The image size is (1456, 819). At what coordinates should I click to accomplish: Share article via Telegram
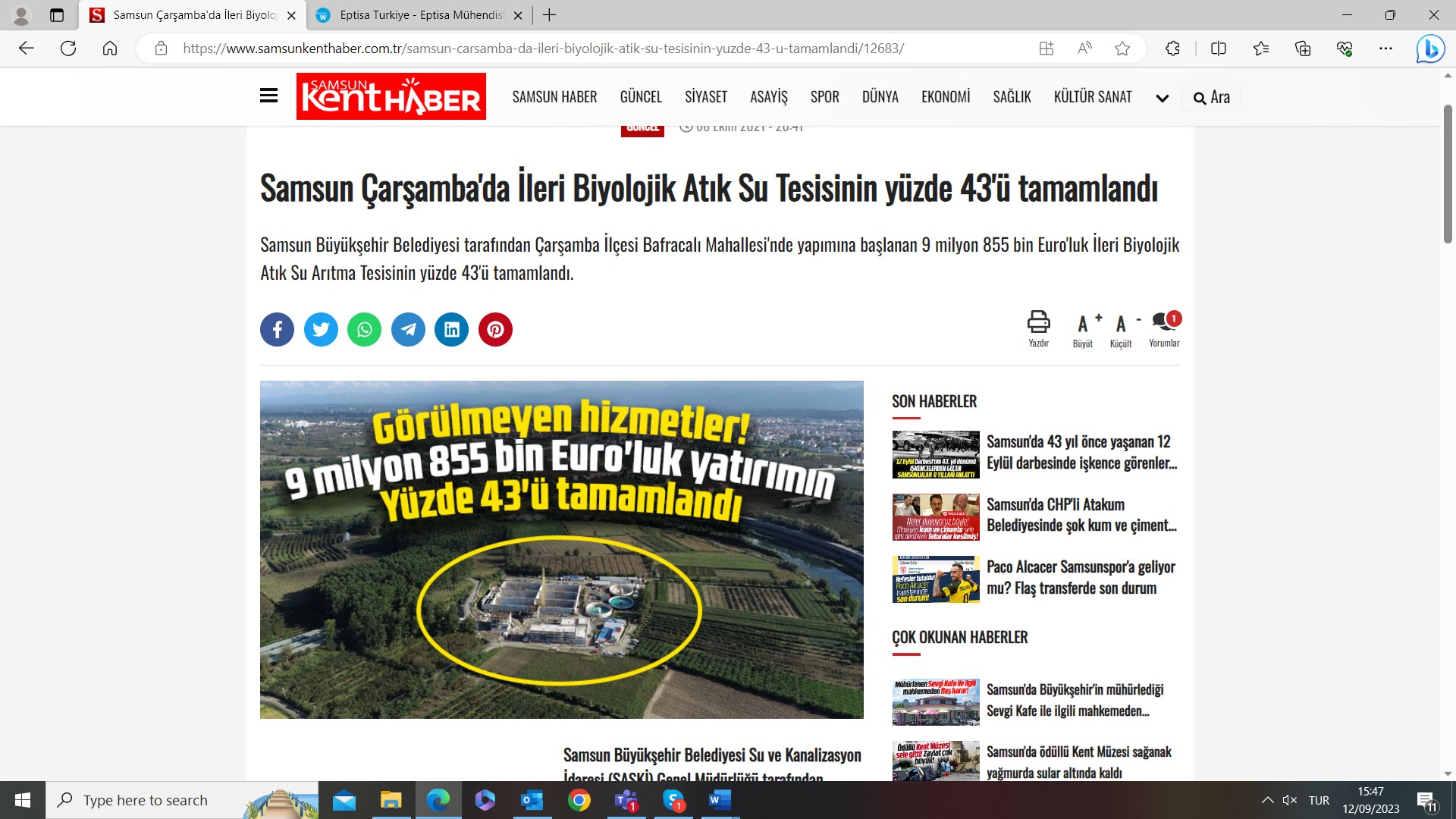[408, 330]
